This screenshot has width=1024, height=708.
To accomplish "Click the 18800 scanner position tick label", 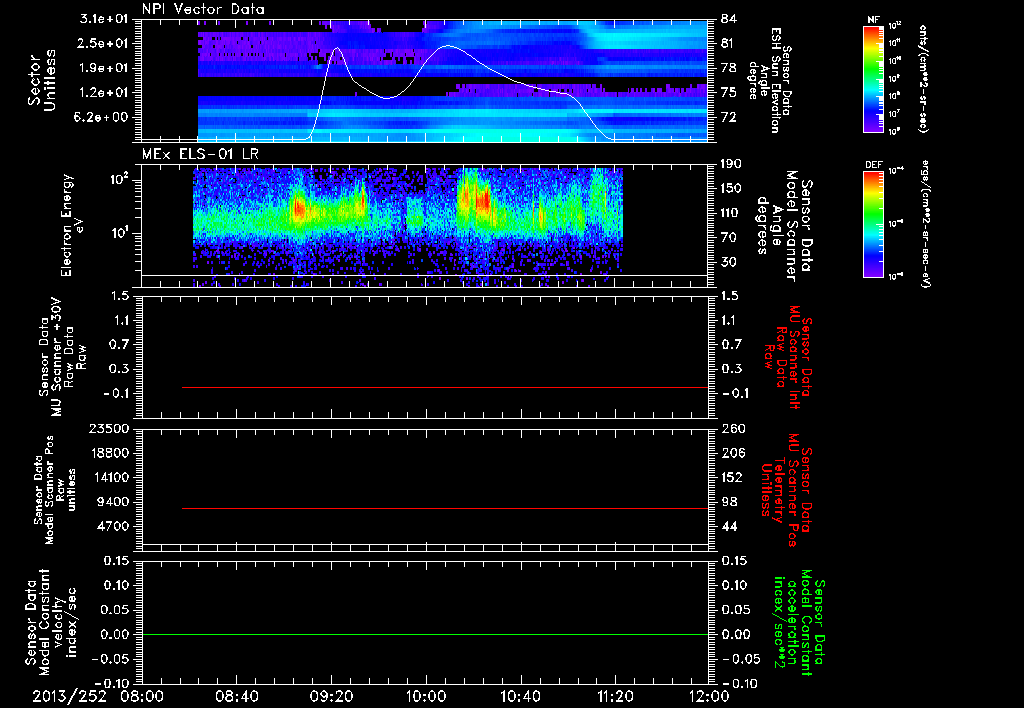I will coord(108,453).
